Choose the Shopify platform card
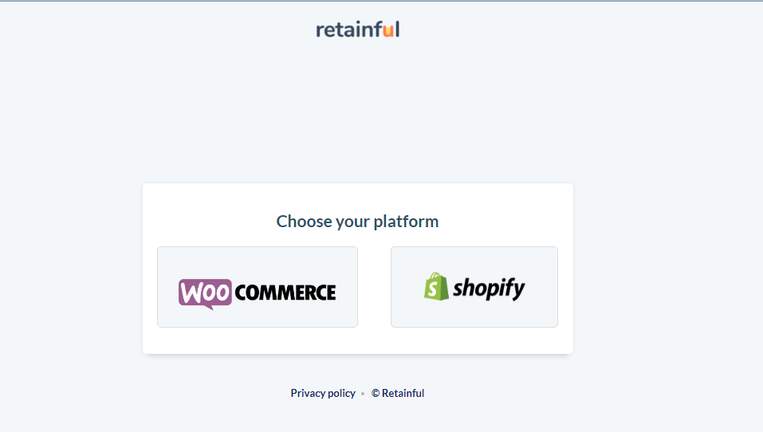 (x=474, y=287)
